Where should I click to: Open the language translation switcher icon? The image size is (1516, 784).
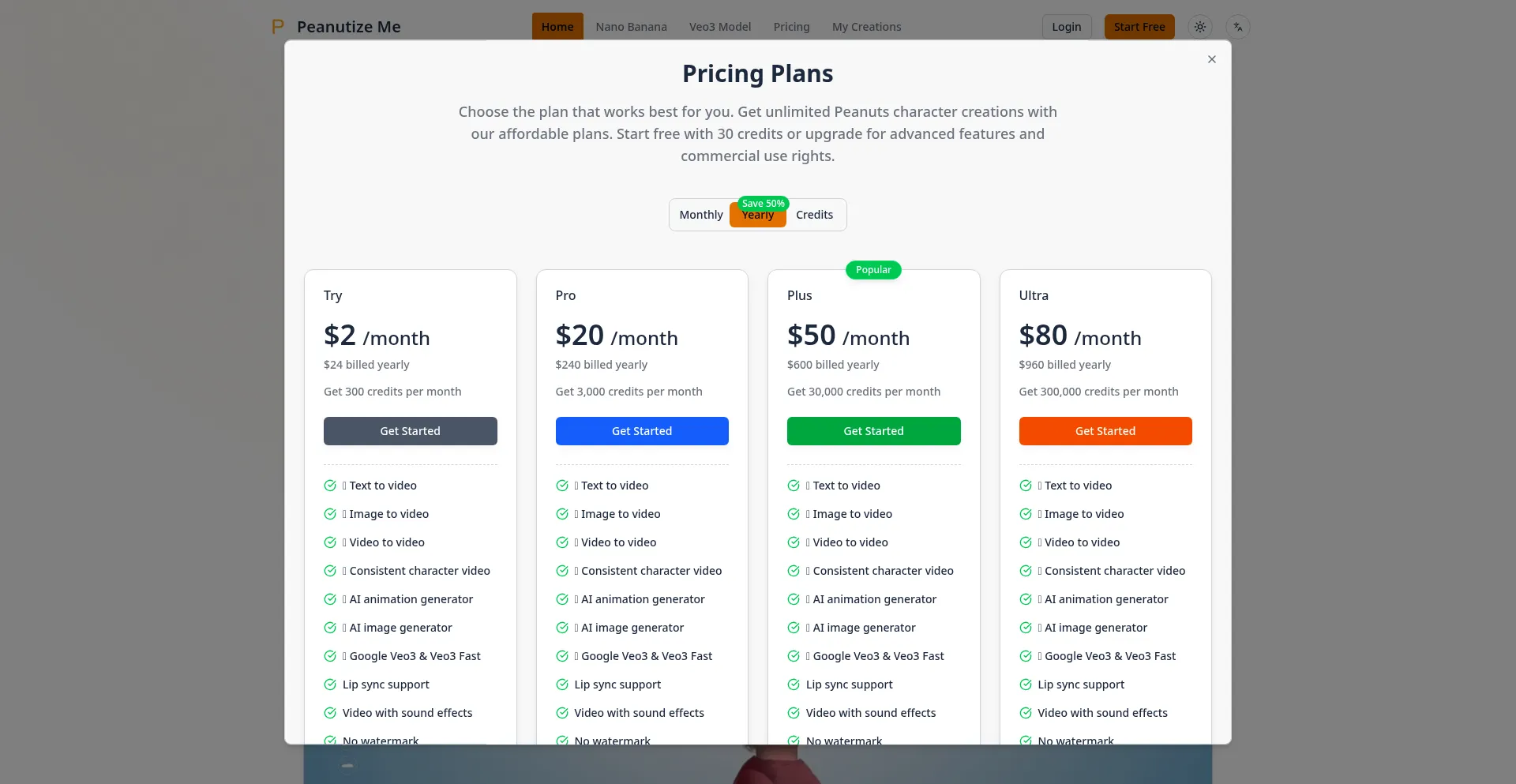[x=1237, y=27]
